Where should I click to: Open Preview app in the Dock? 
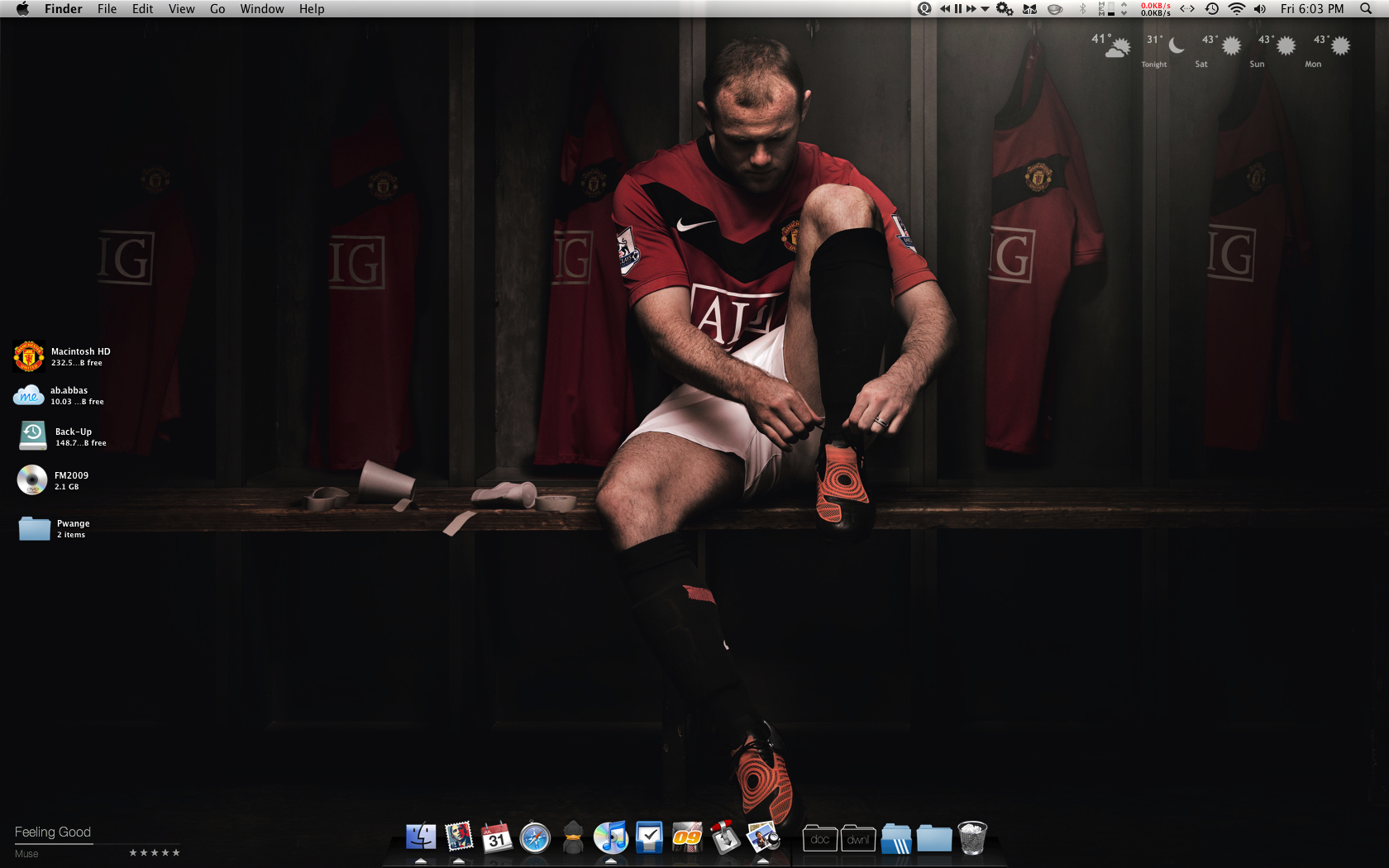tap(763, 837)
